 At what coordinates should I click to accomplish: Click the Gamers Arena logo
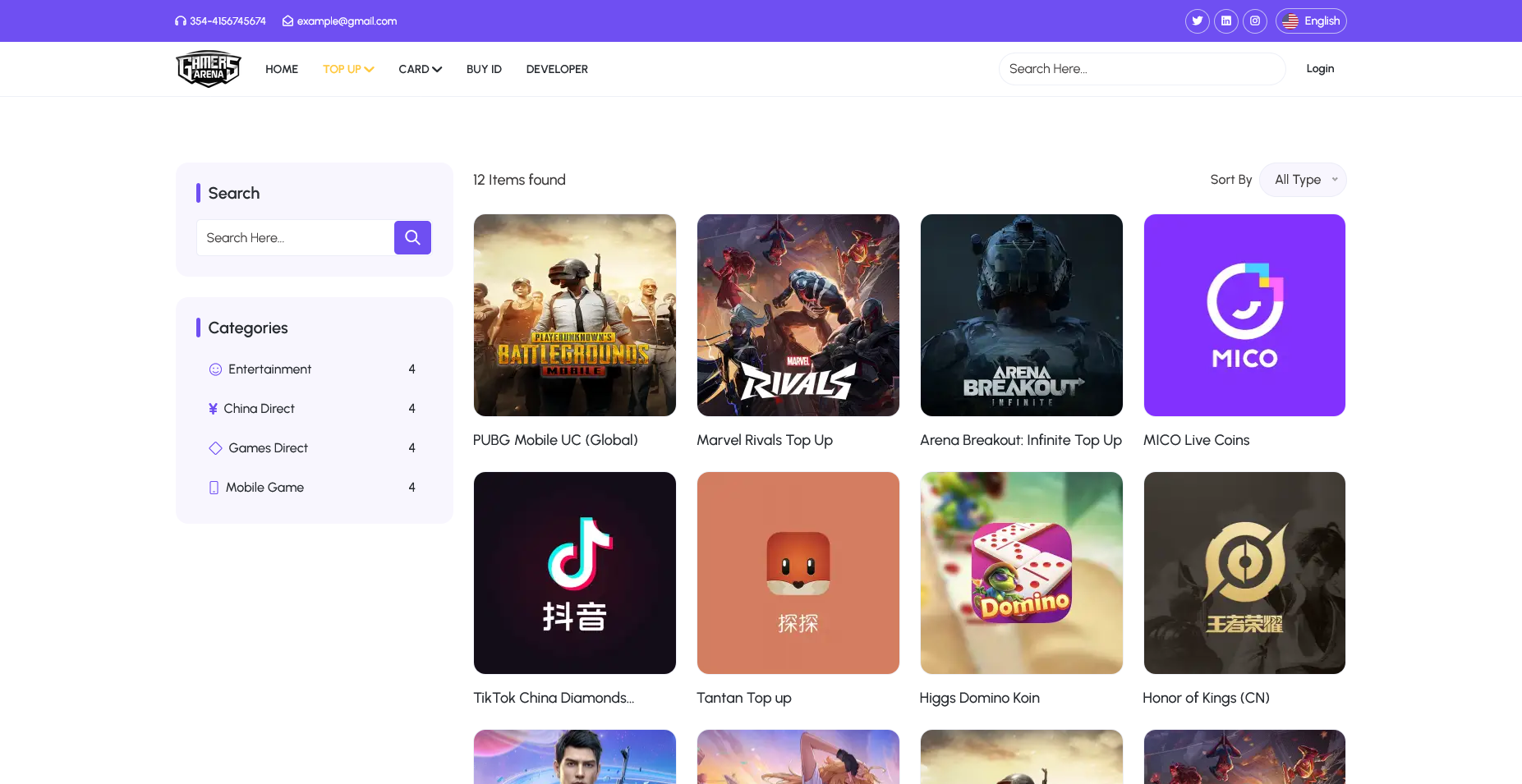point(209,69)
